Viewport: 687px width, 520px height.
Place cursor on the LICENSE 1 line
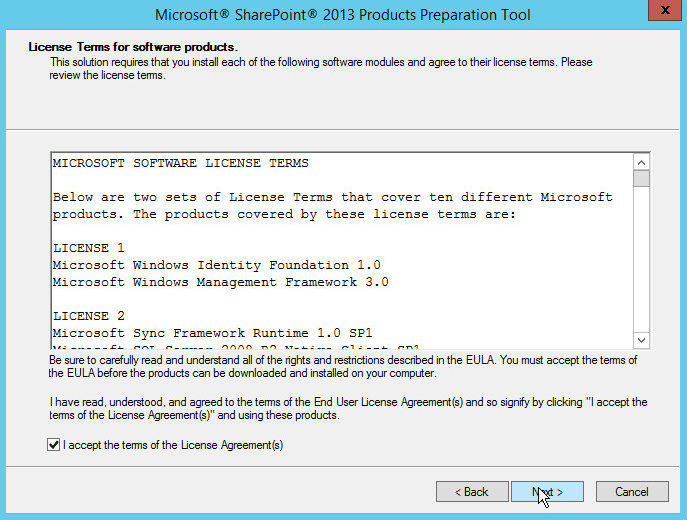coord(89,248)
